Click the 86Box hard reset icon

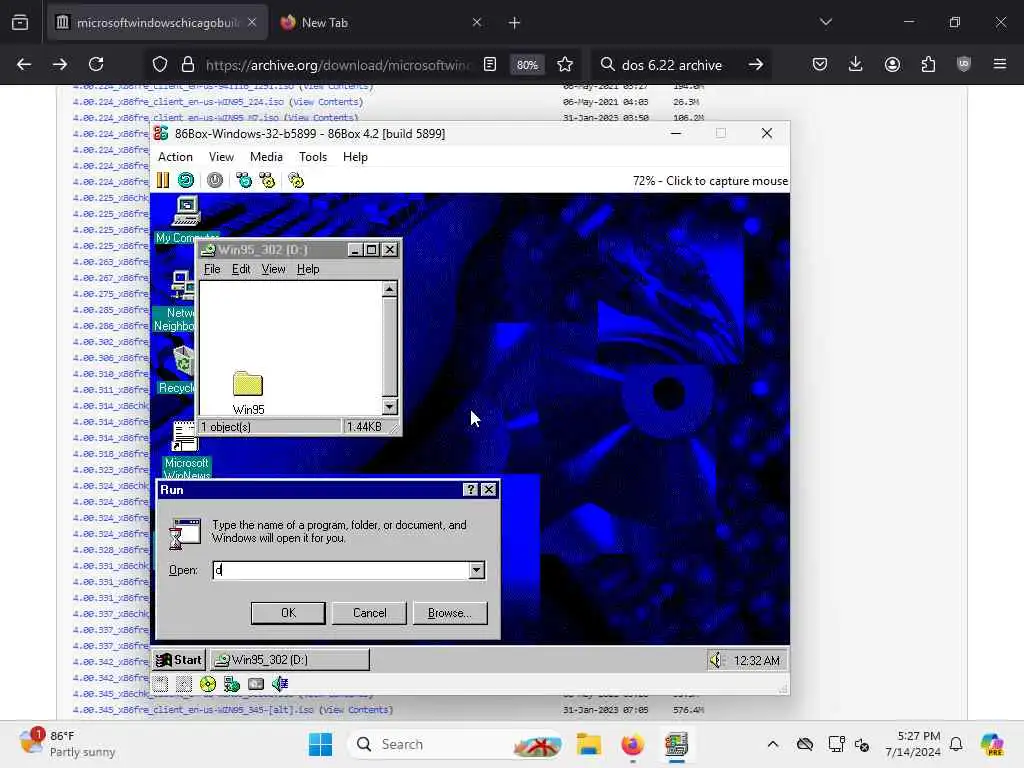coord(185,180)
